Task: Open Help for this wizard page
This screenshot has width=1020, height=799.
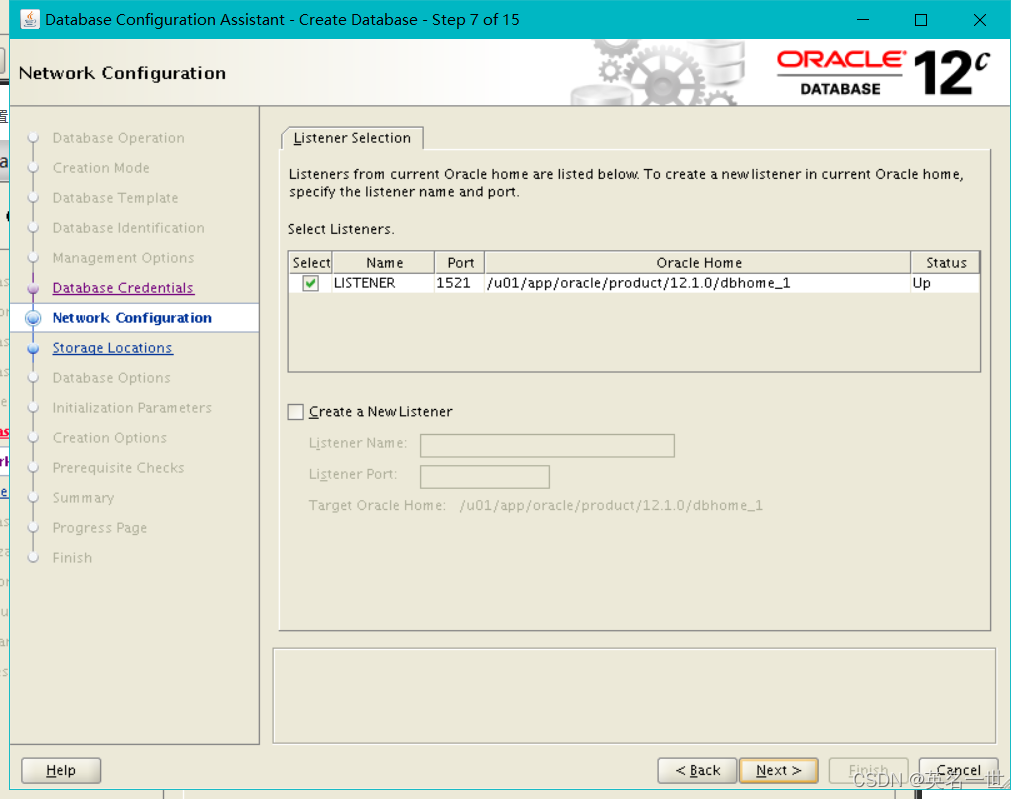Action: pos(61,770)
